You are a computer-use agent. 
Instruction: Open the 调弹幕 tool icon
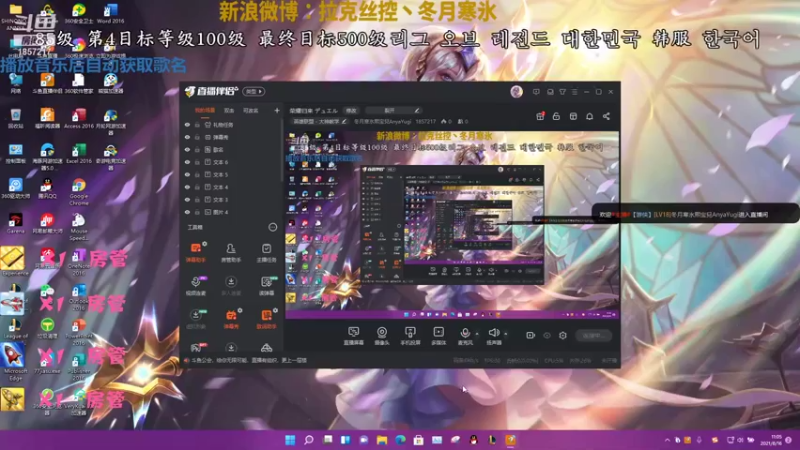point(266,285)
